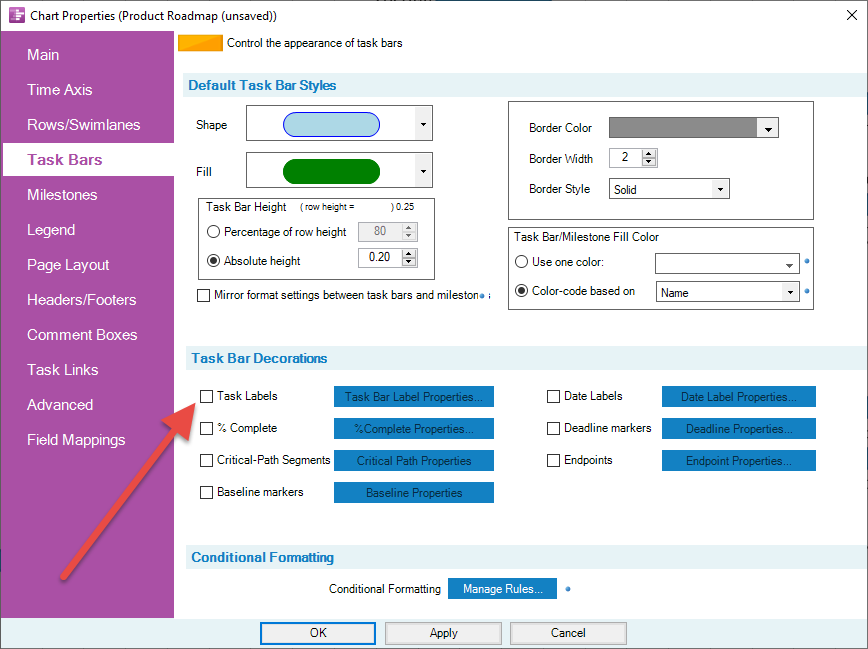This screenshot has width=868, height=649.
Task: Open the Main settings tab
Action: click(43, 55)
